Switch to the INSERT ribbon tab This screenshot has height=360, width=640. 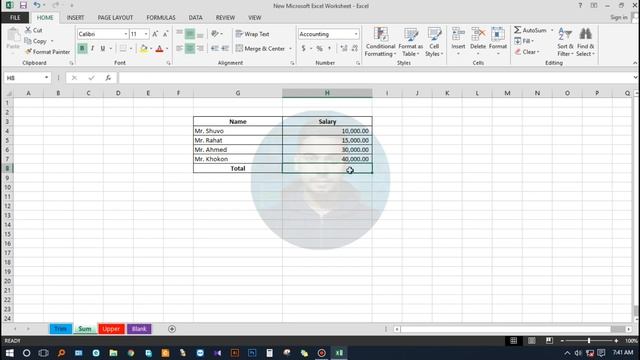(x=76, y=18)
